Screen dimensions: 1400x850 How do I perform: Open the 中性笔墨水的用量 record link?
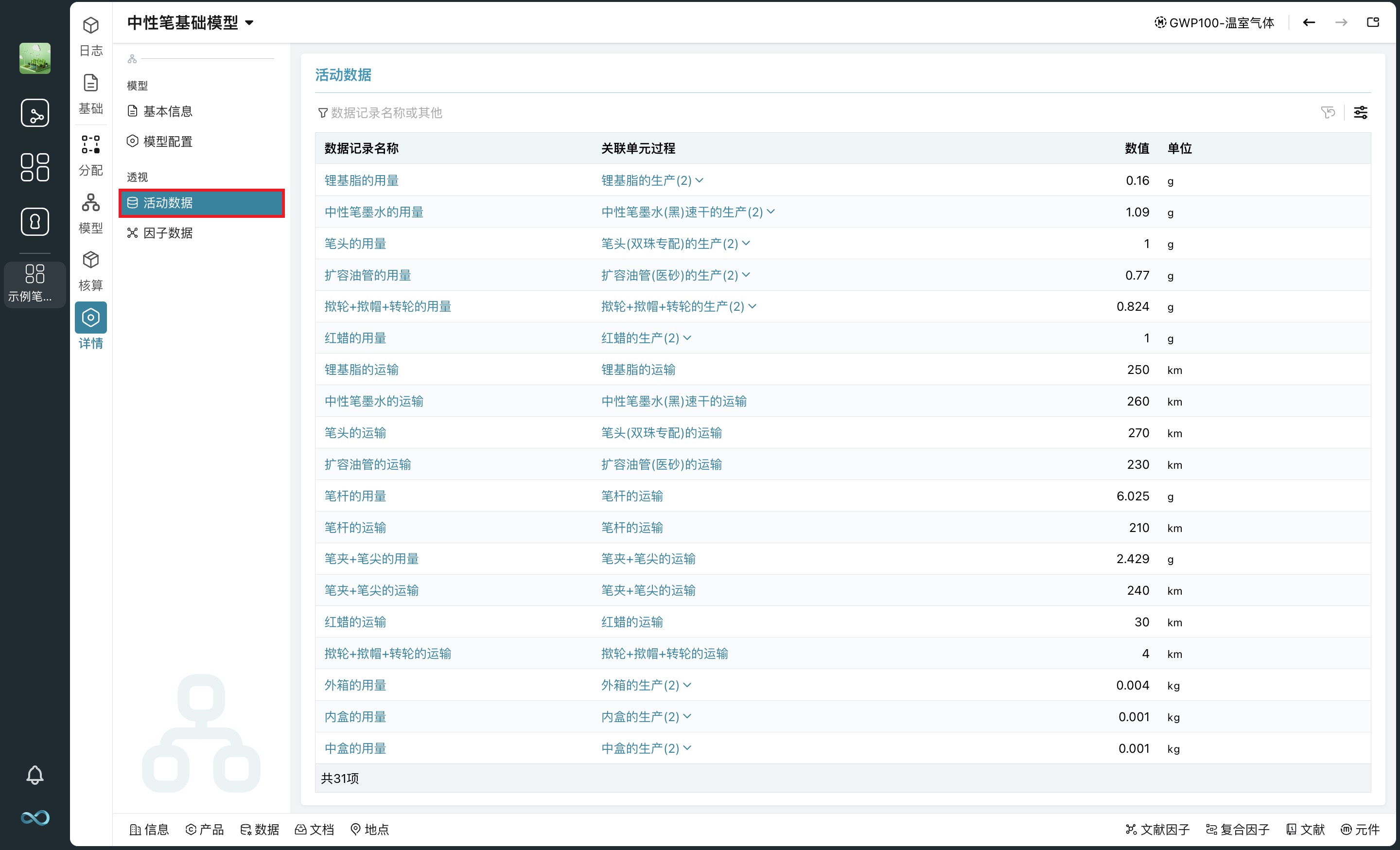pyautogui.click(x=374, y=212)
